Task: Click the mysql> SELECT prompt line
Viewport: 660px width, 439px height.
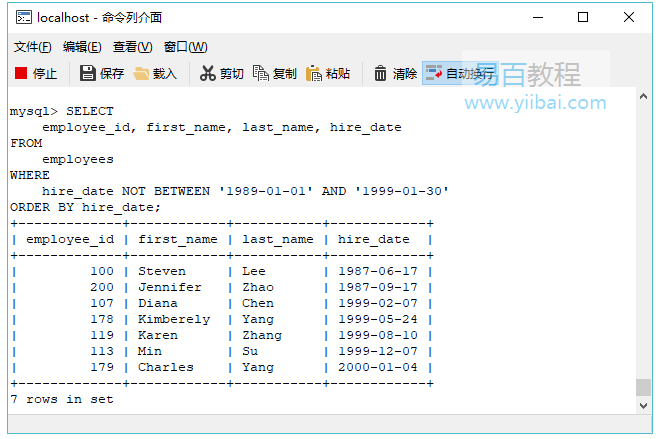Action: tap(62, 112)
